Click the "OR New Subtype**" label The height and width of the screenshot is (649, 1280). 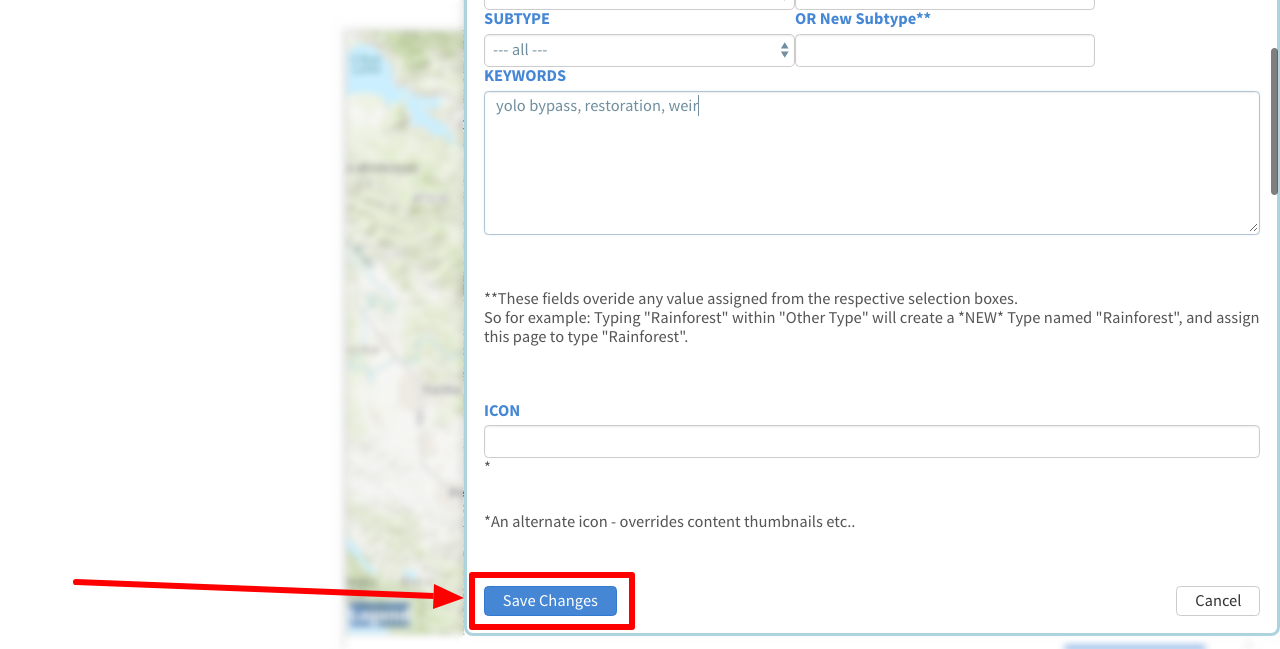(x=862, y=19)
